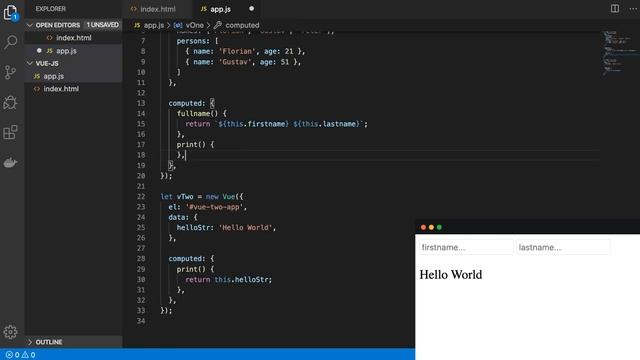
Task: Open the Run and Debug view
Action: [x=10, y=102]
